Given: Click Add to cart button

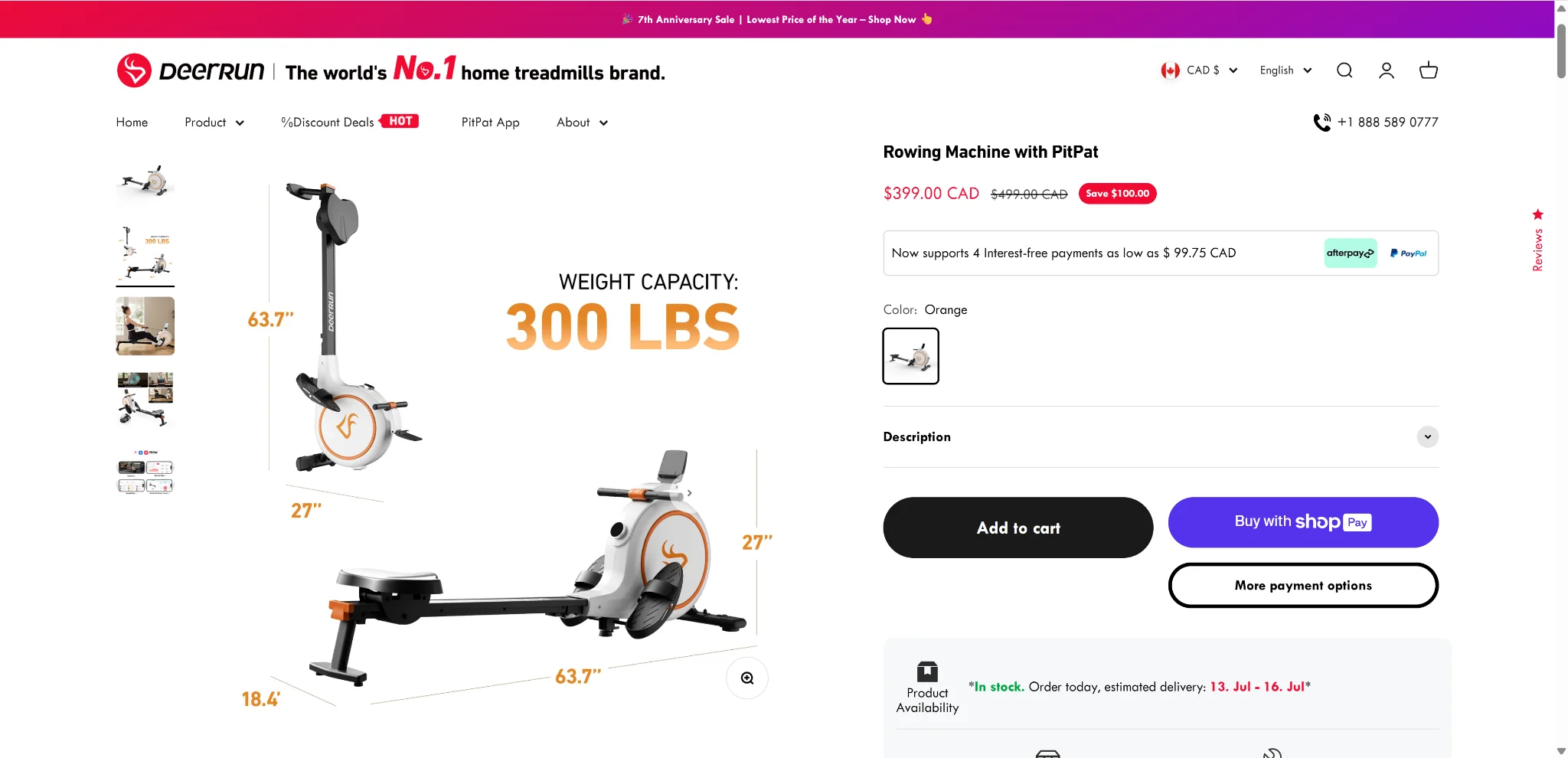Looking at the screenshot, I should [x=1018, y=528].
